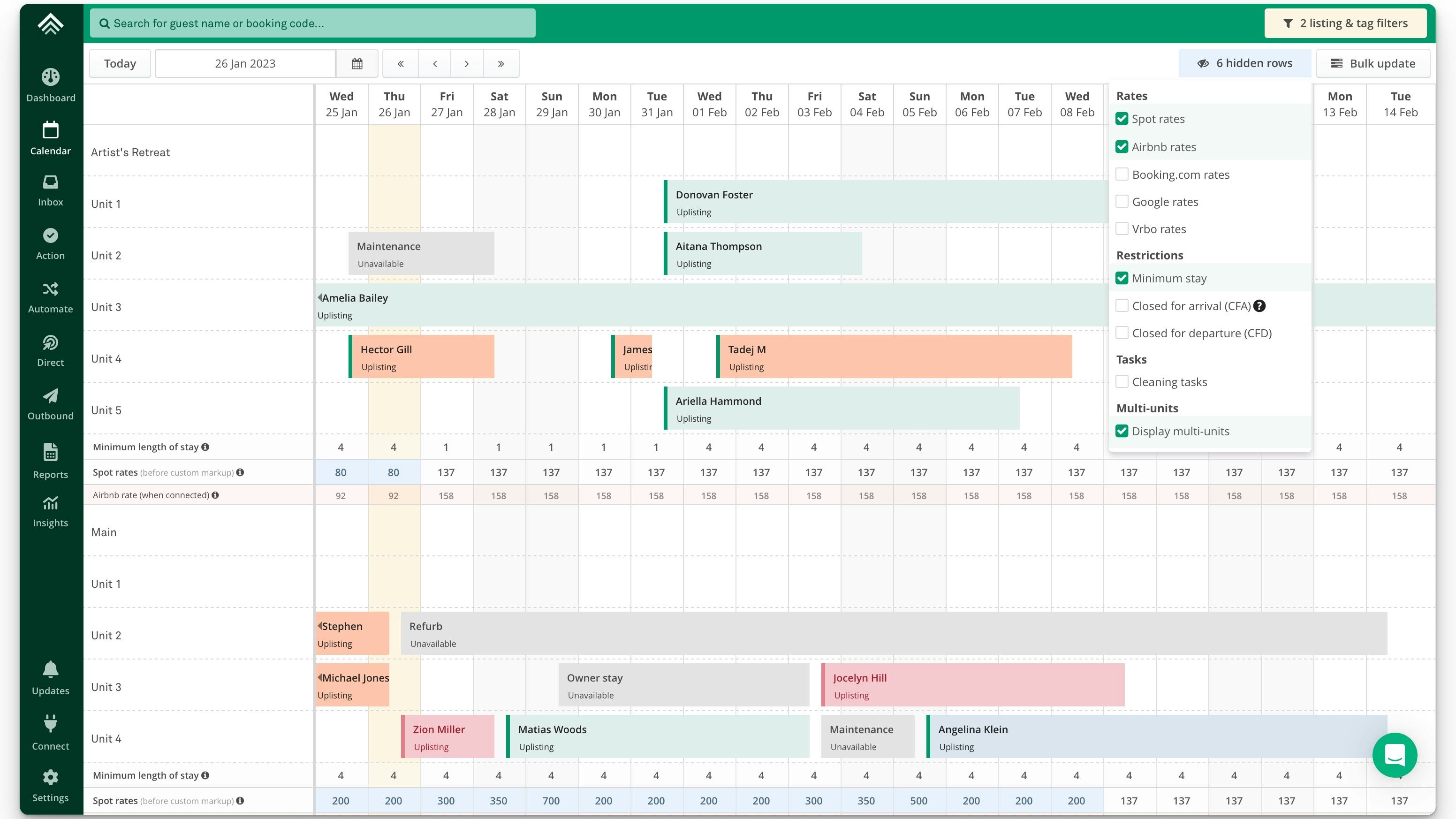Toggle Display multi-units checkbox
Image resolution: width=1456 pixels, height=819 pixels.
coord(1122,431)
